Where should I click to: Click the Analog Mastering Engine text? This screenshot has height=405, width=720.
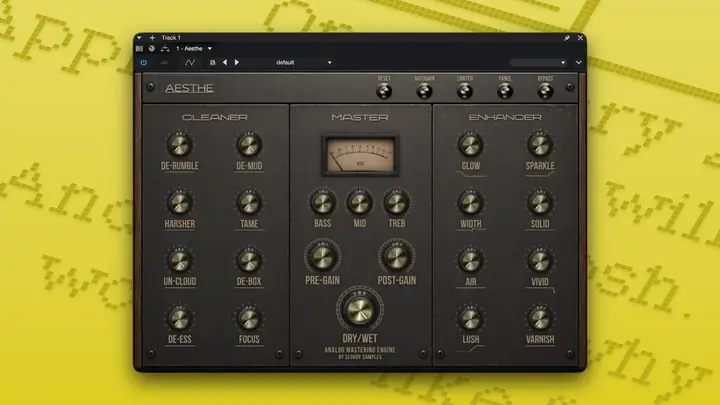click(360, 350)
